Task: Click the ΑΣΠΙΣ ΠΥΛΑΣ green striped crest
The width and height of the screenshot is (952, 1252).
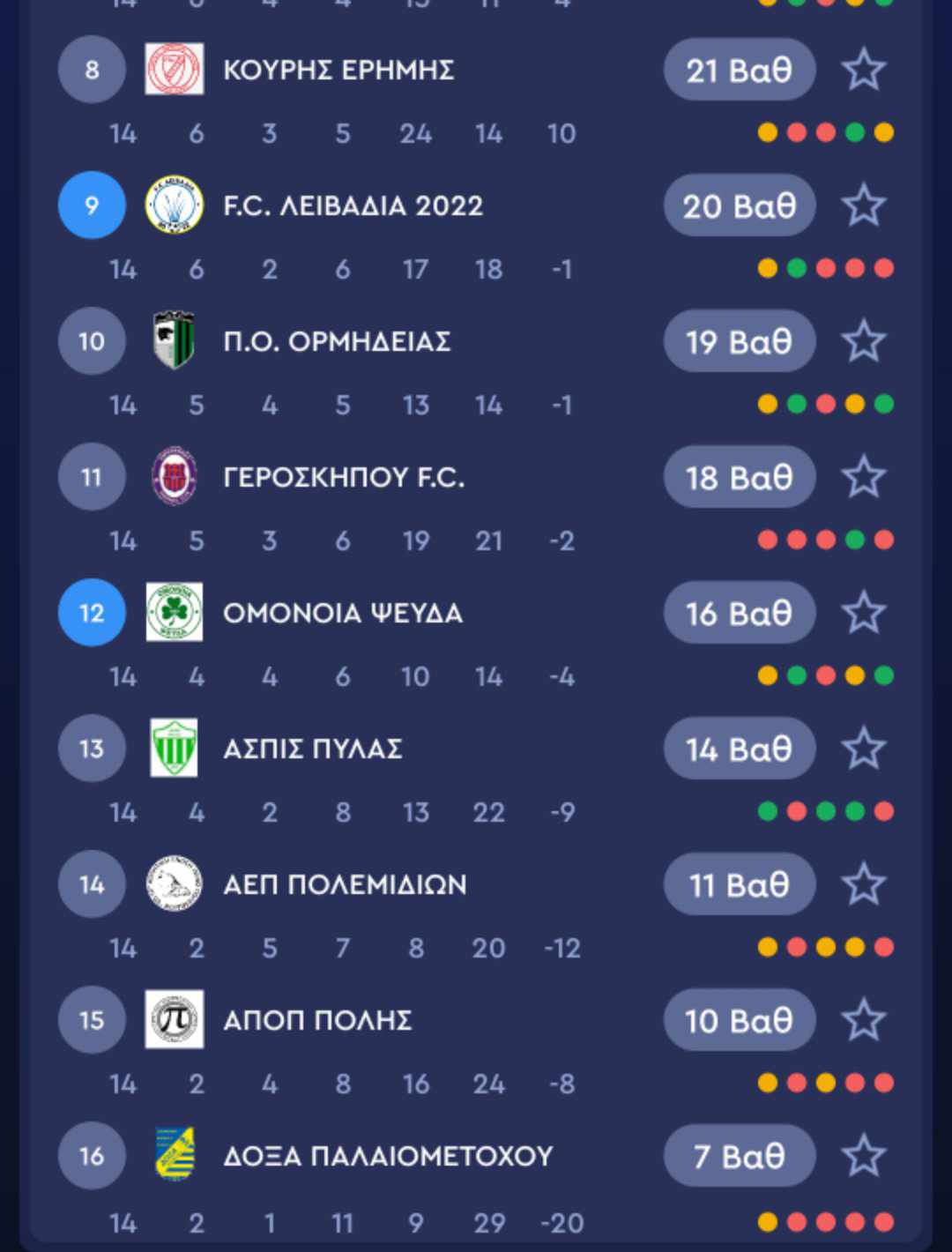Action: pos(175,749)
